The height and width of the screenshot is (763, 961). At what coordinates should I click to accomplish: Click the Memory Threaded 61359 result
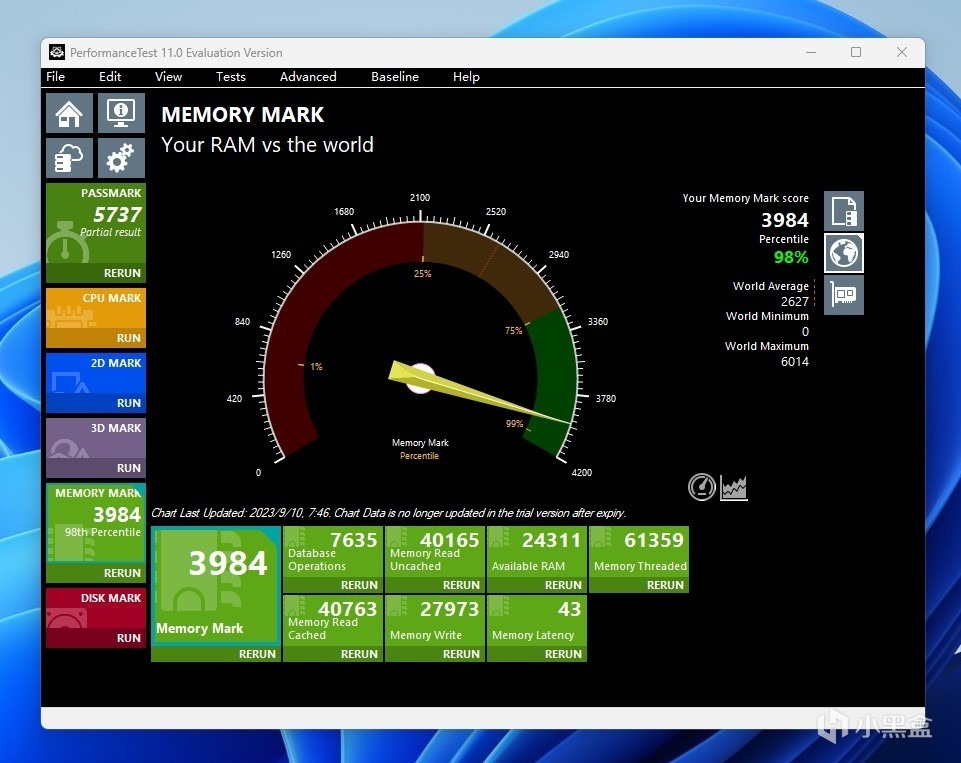639,552
